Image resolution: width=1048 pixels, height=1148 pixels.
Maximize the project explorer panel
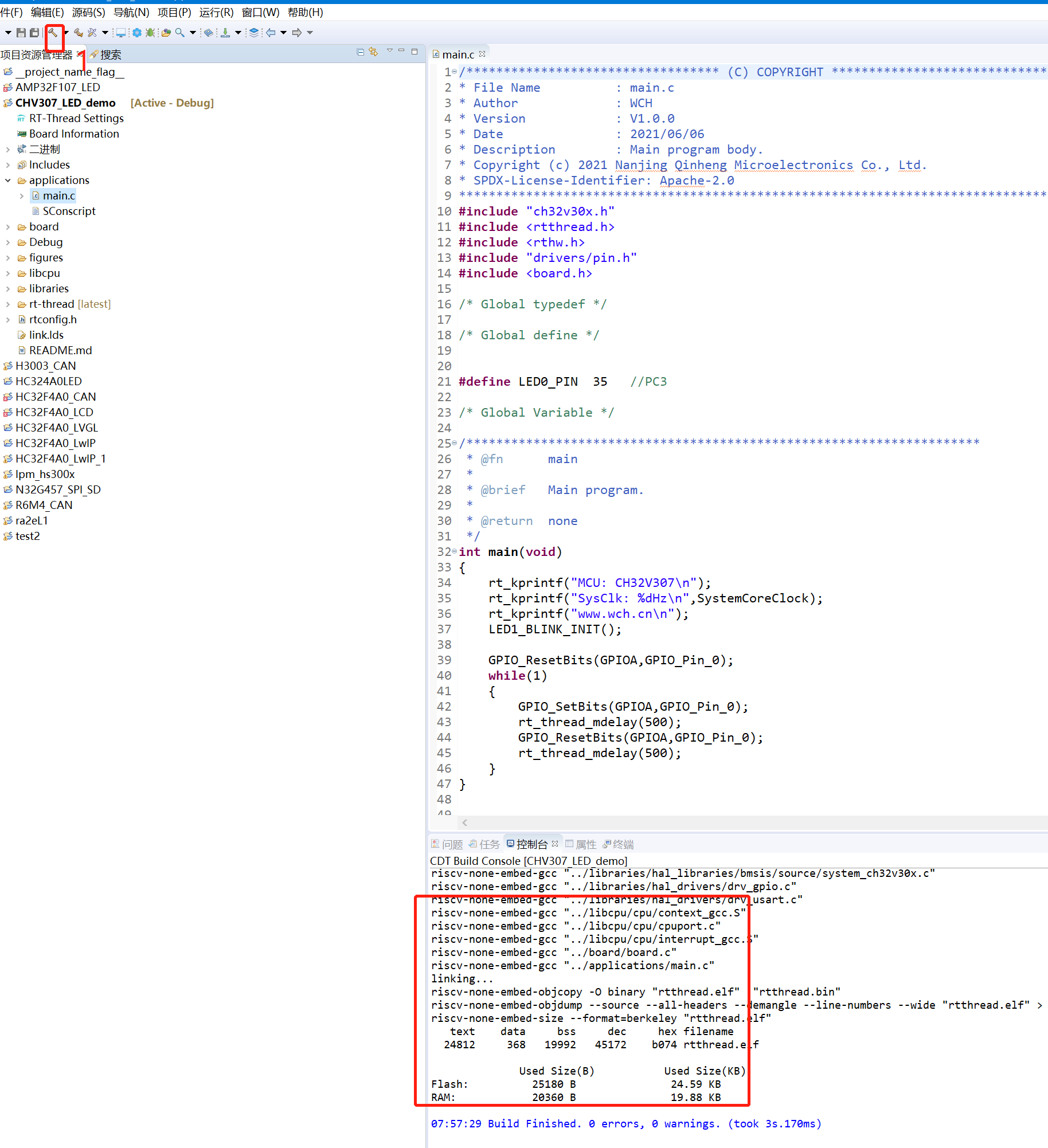[x=414, y=51]
